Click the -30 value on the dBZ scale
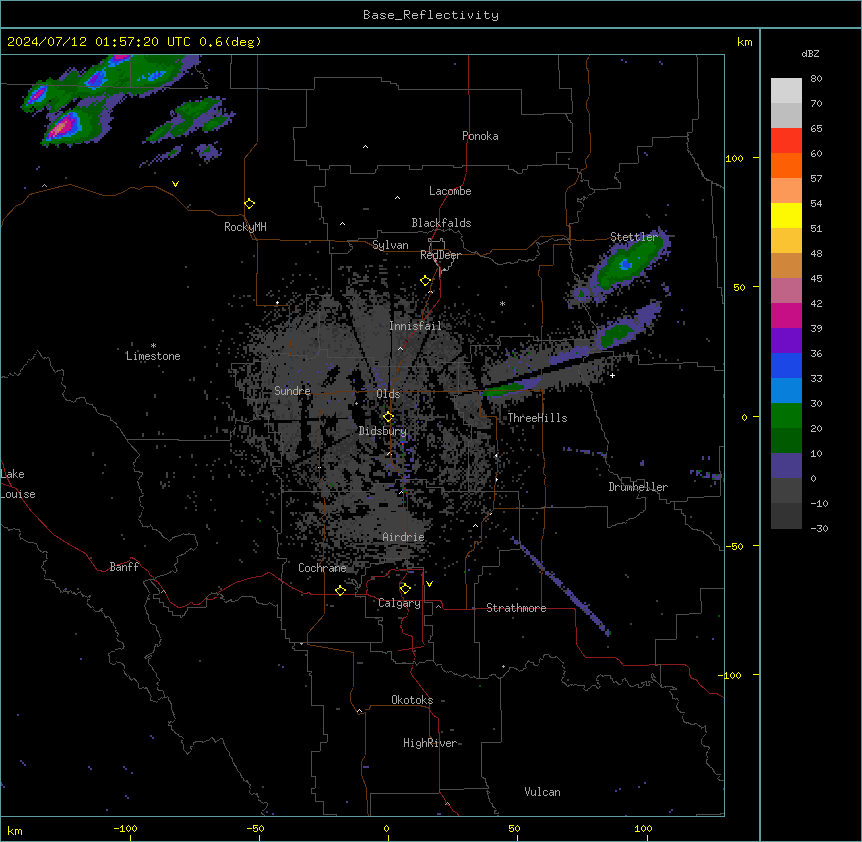The width and height of the screenshot is (862, 842). (x=819, y=529)
